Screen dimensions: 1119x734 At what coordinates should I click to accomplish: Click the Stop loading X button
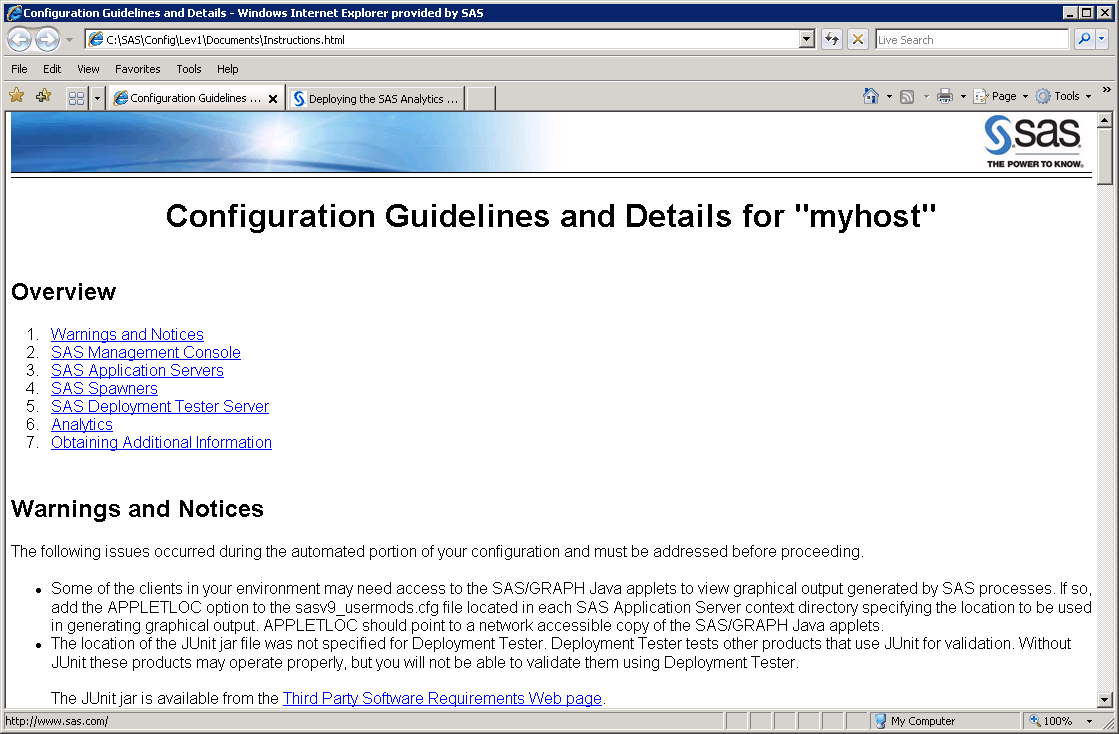[x=857, y=40]
